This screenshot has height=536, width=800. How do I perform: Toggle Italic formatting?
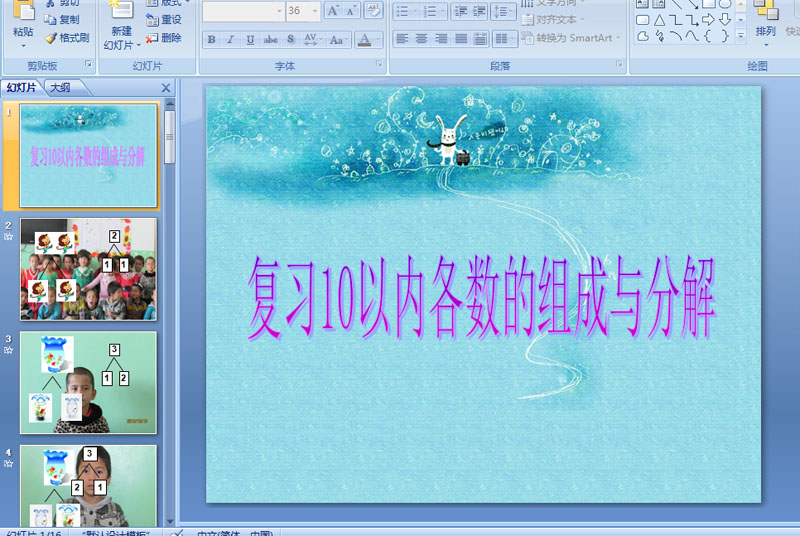[231, 40]
